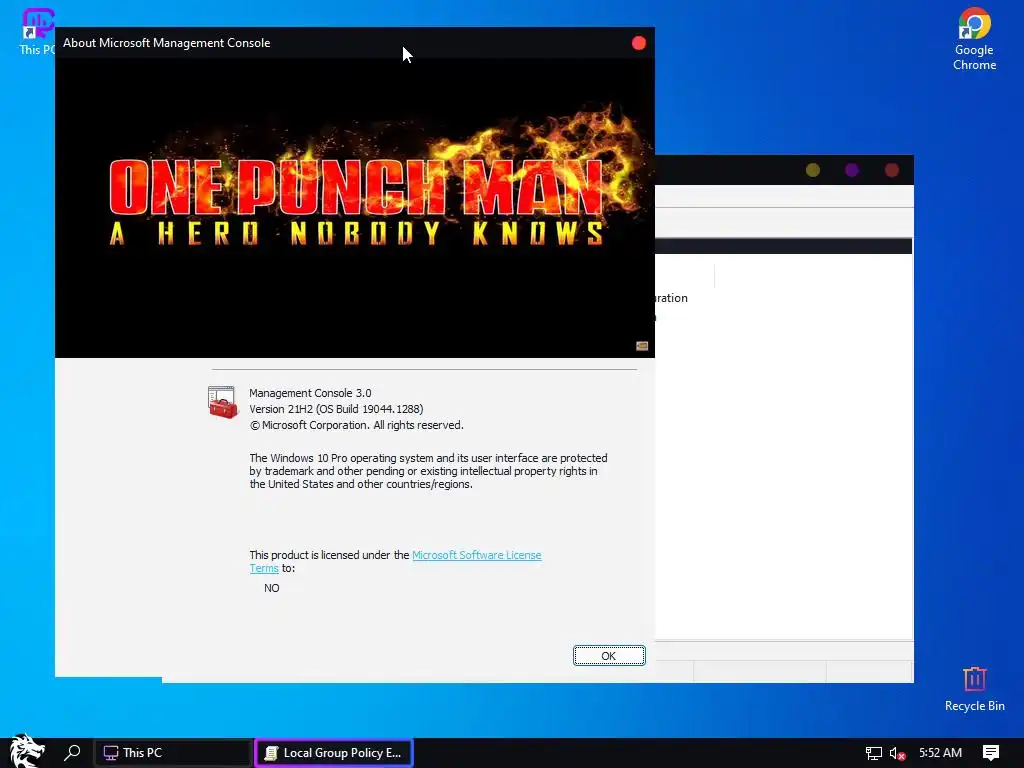Image resolution: width=1024 pixels, height=768 pixels.
Task: Open the Microsoft Software License Terms link
Action: (x=476, y=555)
